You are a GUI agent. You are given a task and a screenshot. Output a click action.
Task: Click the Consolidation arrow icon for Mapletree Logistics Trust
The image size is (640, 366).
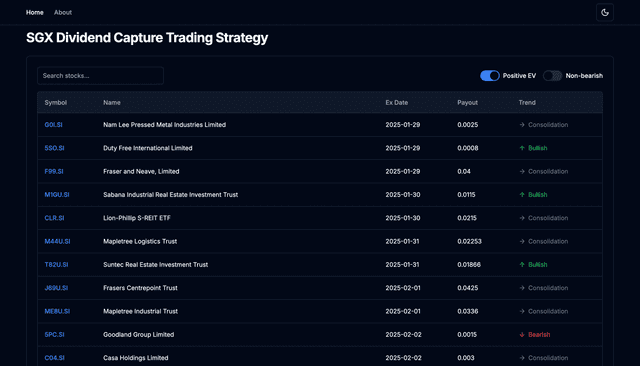coord(522,241)
